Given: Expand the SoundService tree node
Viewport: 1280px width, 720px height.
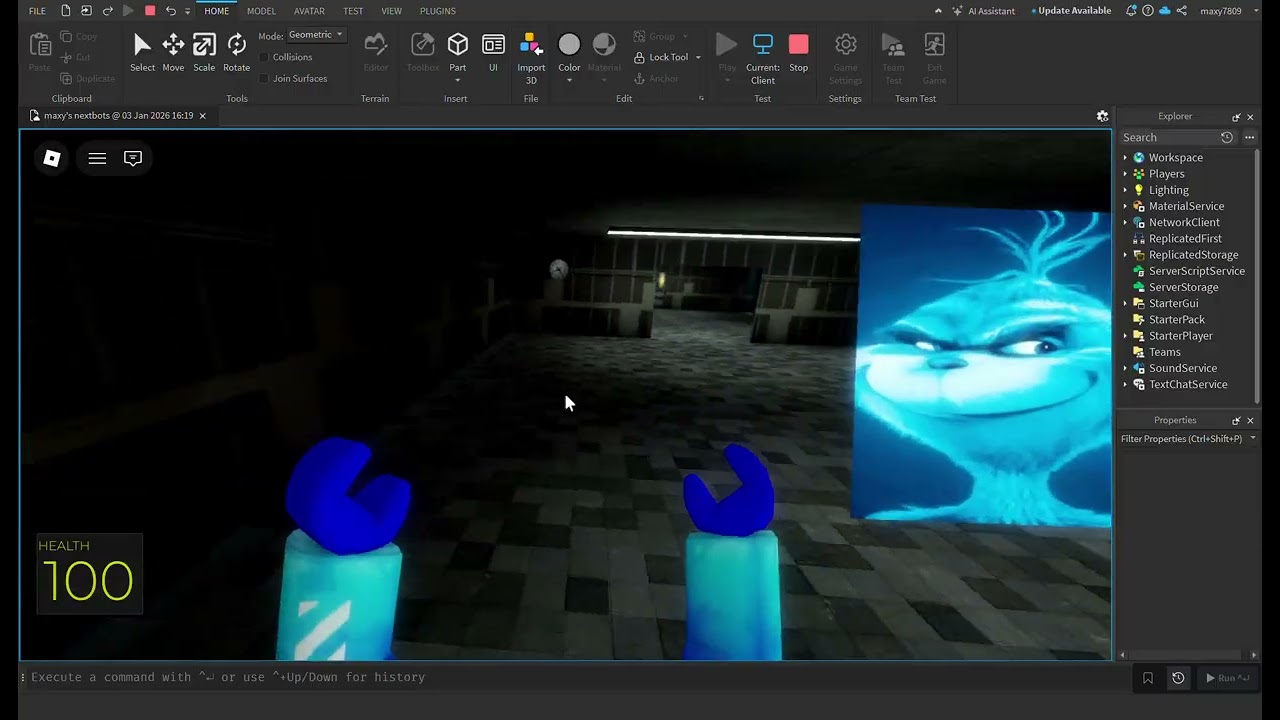Looking at the screenshot, I should pos(1125,368).
